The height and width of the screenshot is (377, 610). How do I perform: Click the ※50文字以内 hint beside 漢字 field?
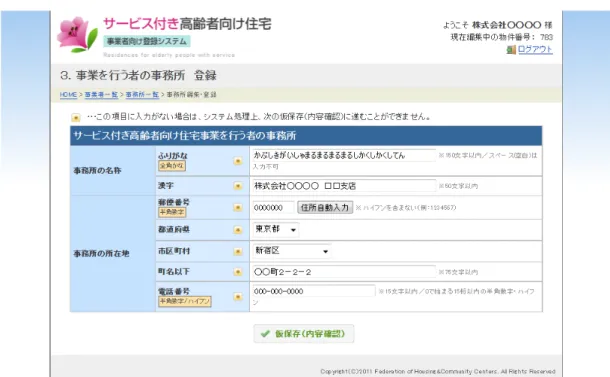click(458, 186)
